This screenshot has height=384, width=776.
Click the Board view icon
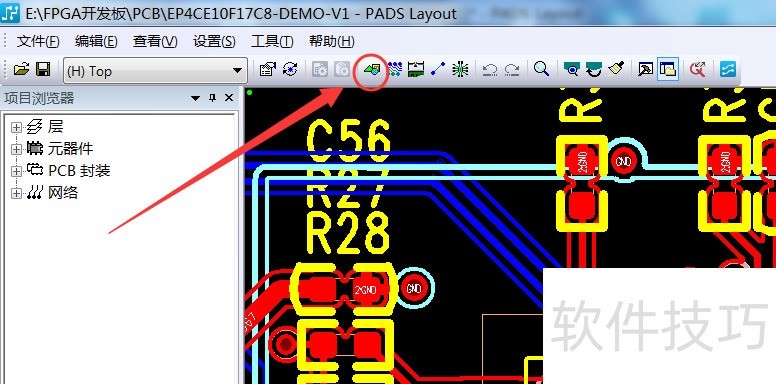tap(572, 69)
